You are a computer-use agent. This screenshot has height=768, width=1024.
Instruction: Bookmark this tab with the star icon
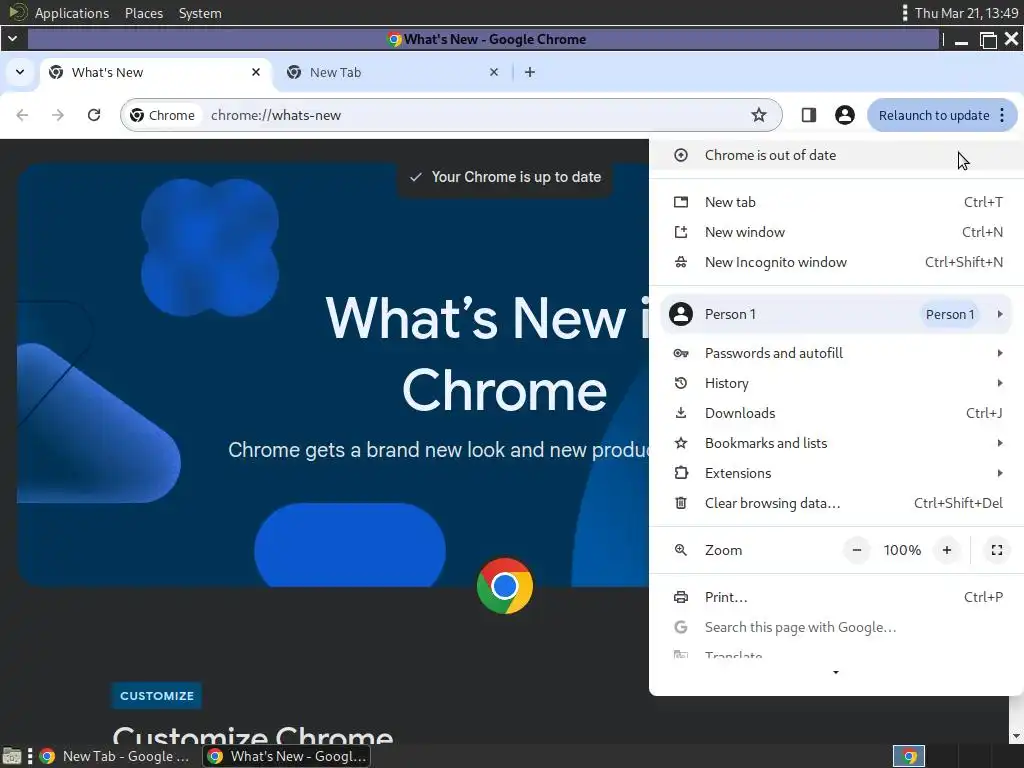click(758, 115)
